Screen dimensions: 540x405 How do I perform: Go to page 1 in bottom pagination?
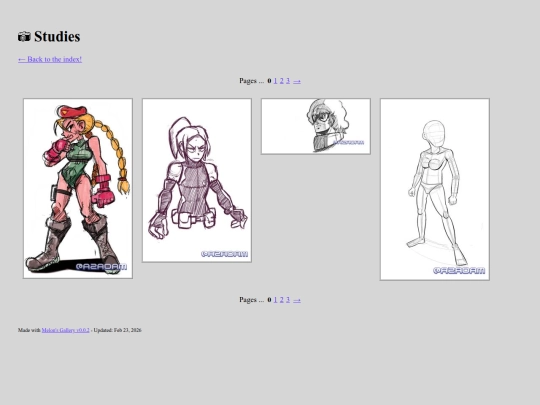click(x=275, y=300)
